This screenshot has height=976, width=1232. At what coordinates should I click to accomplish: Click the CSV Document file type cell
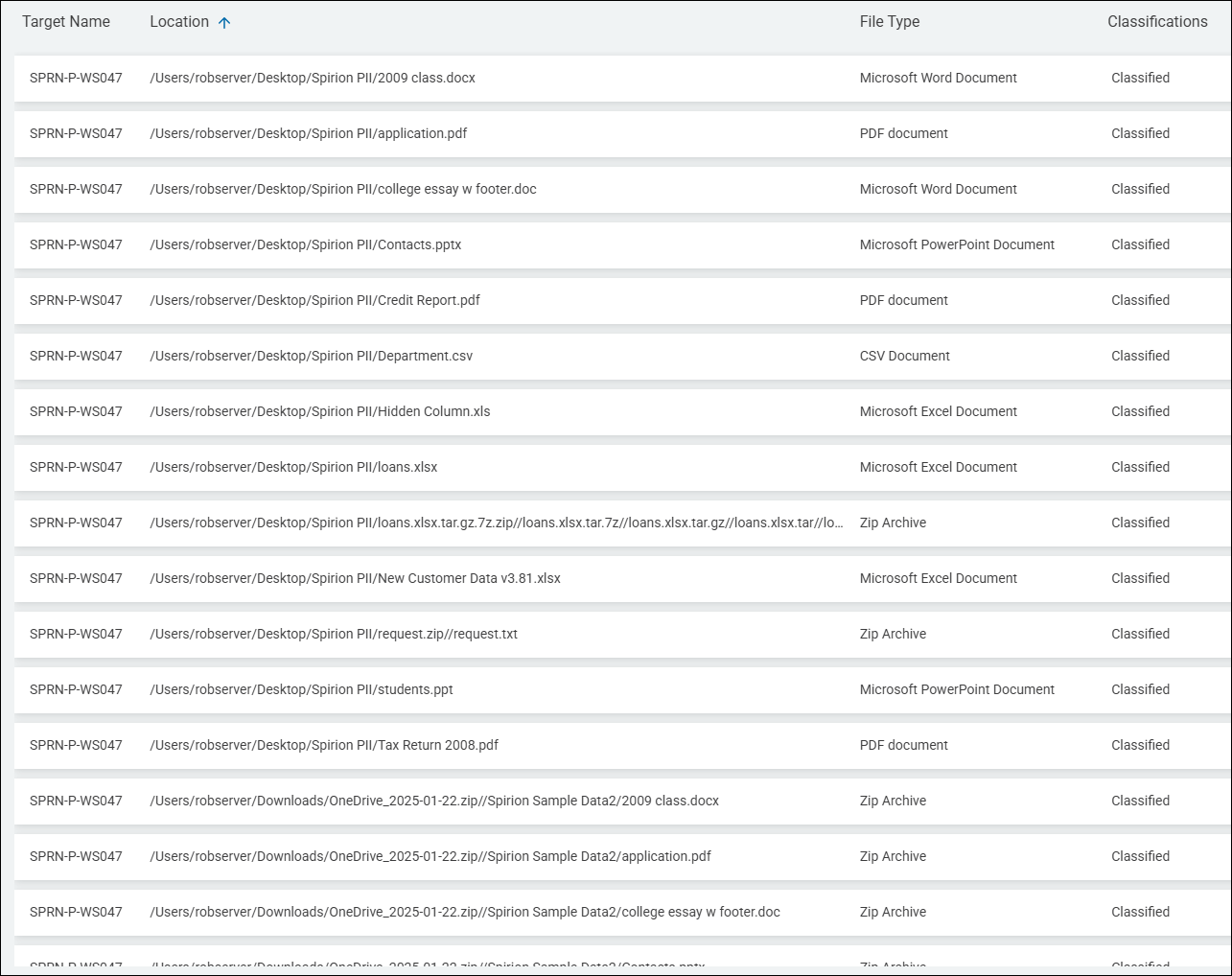pos(904,357)
